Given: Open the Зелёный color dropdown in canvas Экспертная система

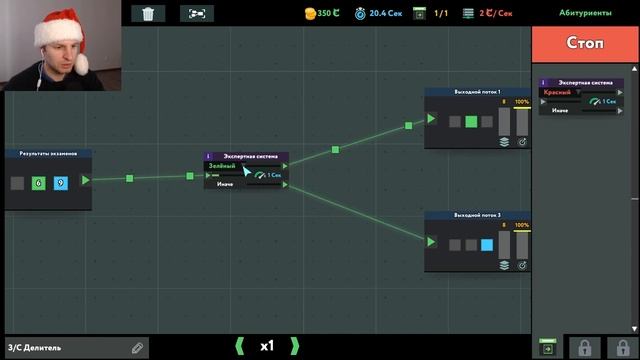Looking at the screenshot, I should click(226, 166).
